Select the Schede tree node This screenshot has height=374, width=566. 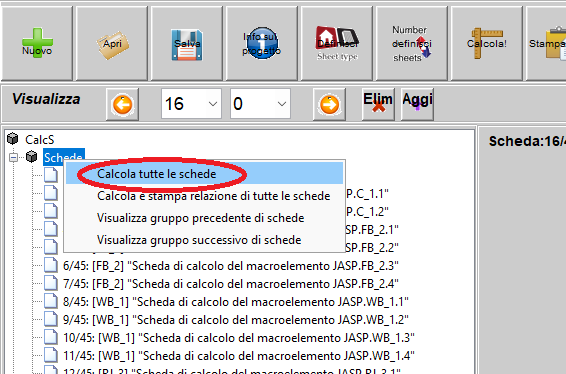pos(64,157)
